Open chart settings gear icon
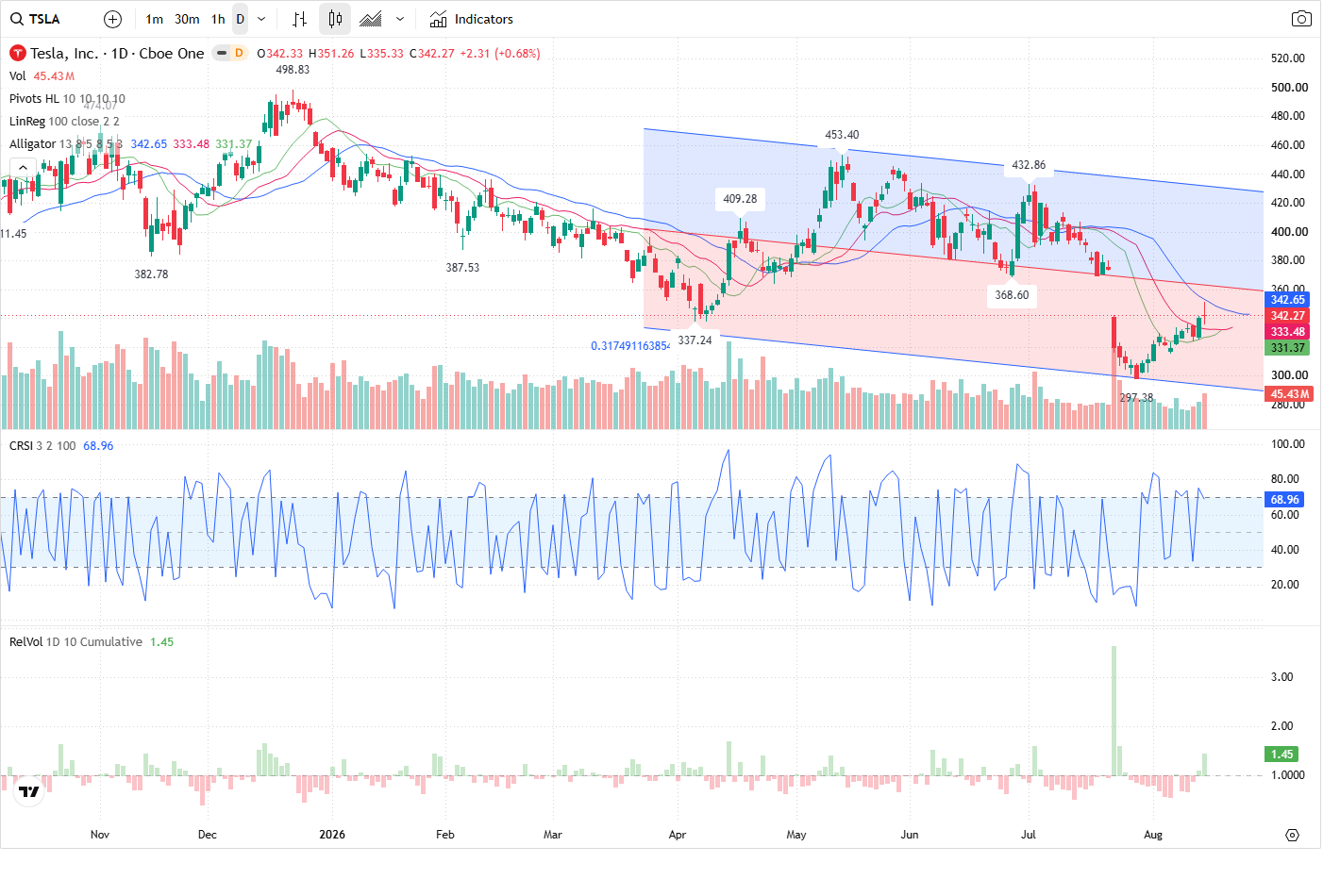 point(1293,835)
